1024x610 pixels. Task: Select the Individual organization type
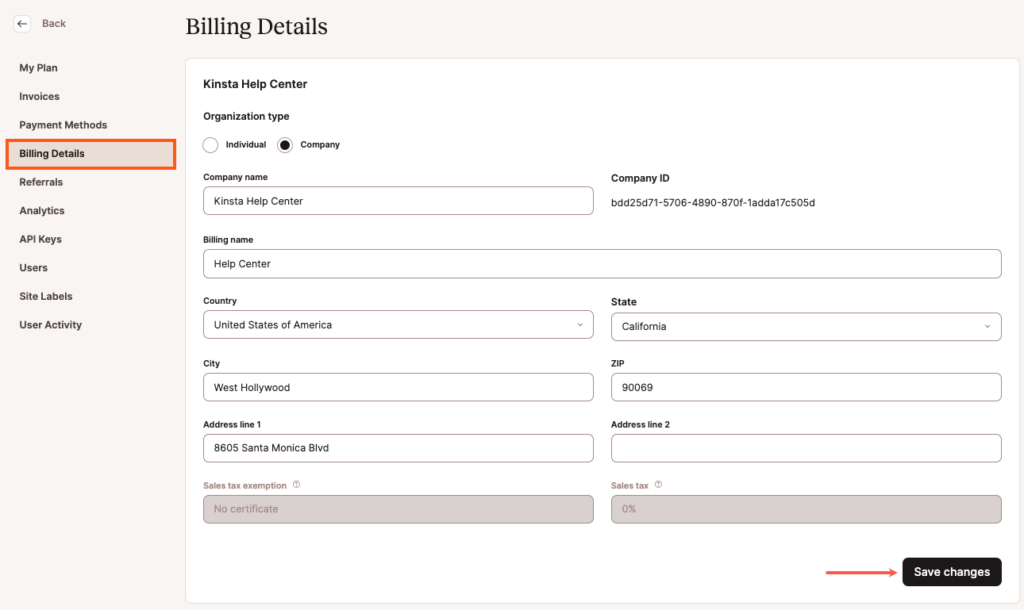[210, 144]
